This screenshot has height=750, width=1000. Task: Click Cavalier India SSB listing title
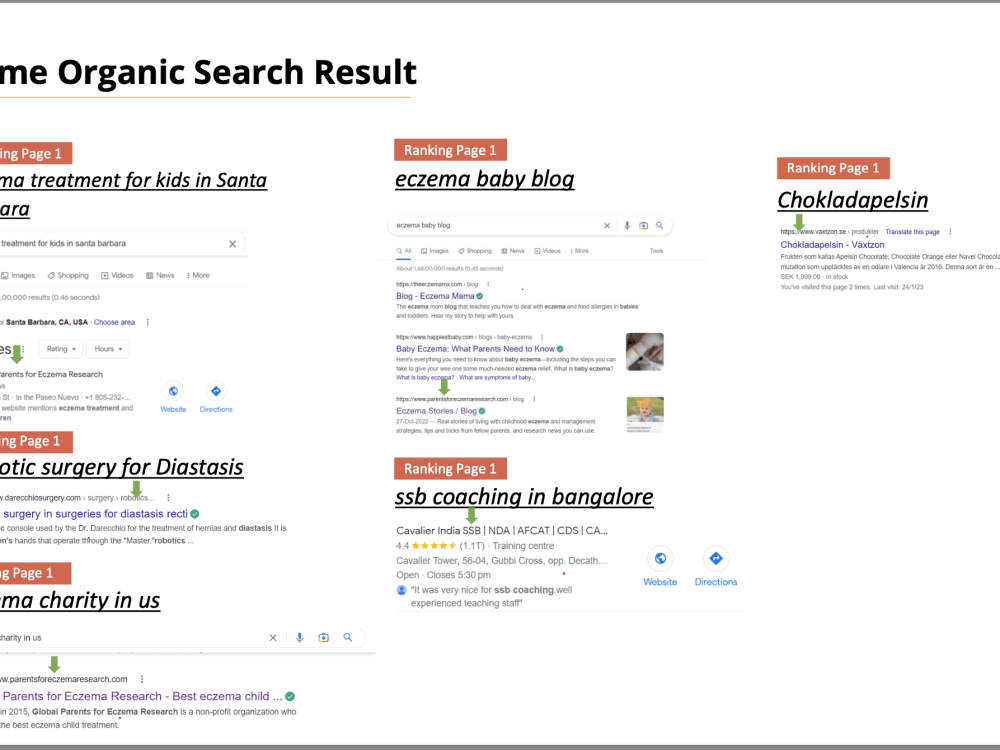[502, 531]
